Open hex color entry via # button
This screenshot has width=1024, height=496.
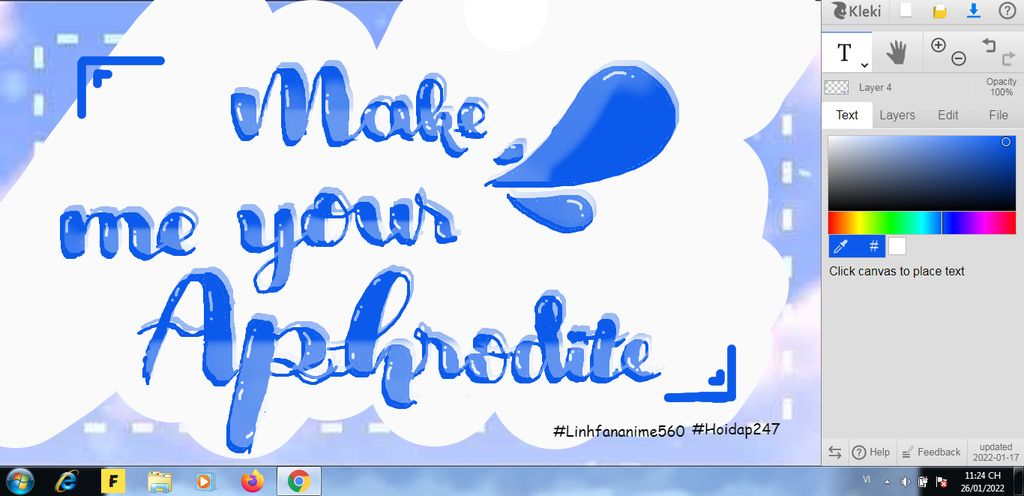point(873,246)
